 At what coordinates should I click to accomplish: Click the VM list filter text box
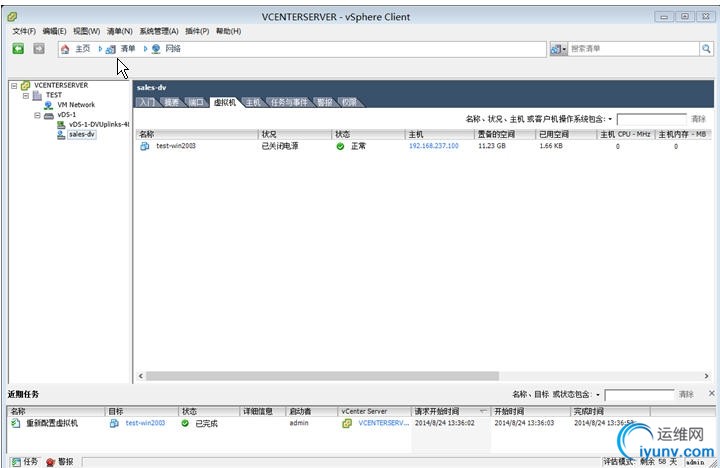652,119
